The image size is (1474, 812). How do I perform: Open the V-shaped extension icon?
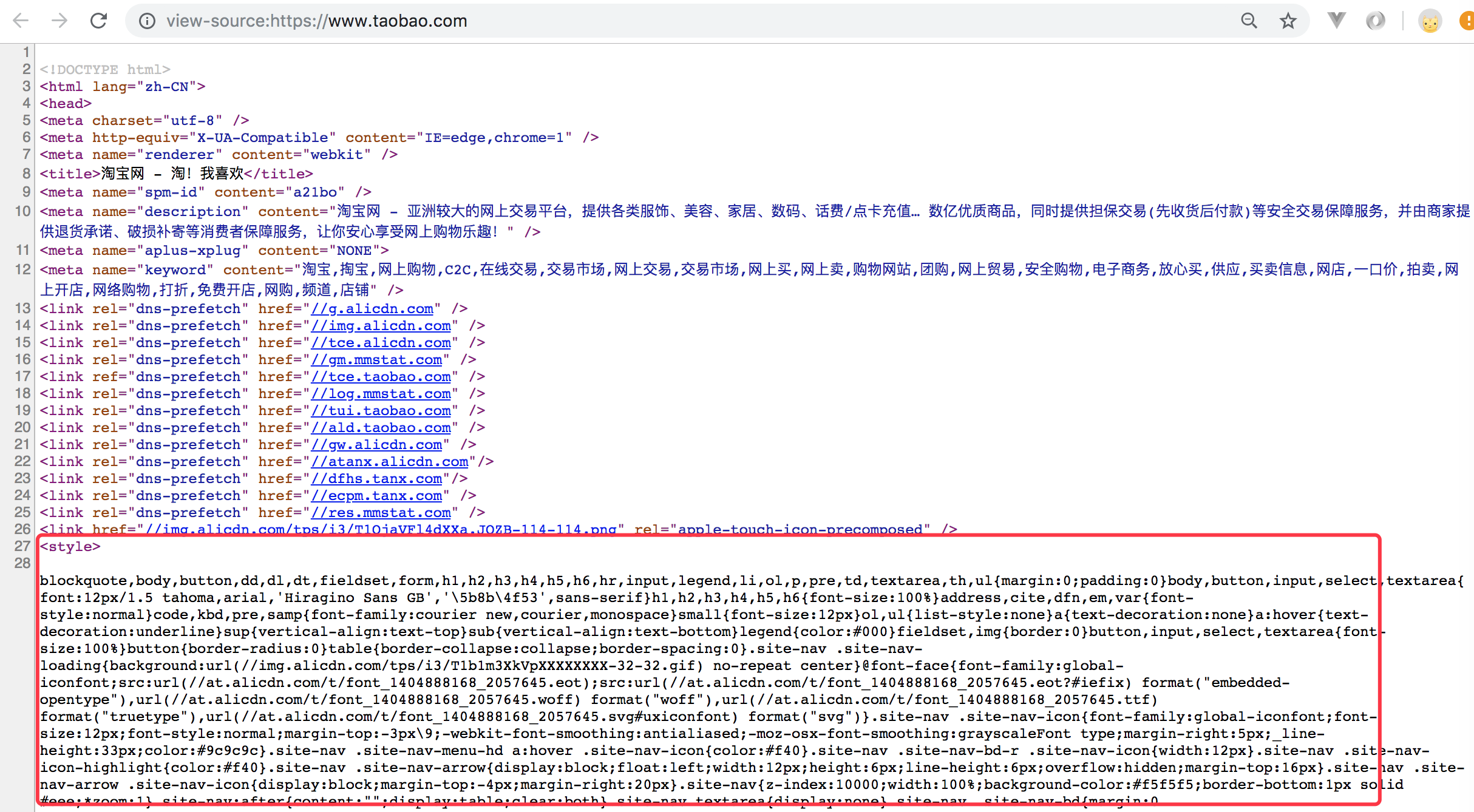(1336, 20)
